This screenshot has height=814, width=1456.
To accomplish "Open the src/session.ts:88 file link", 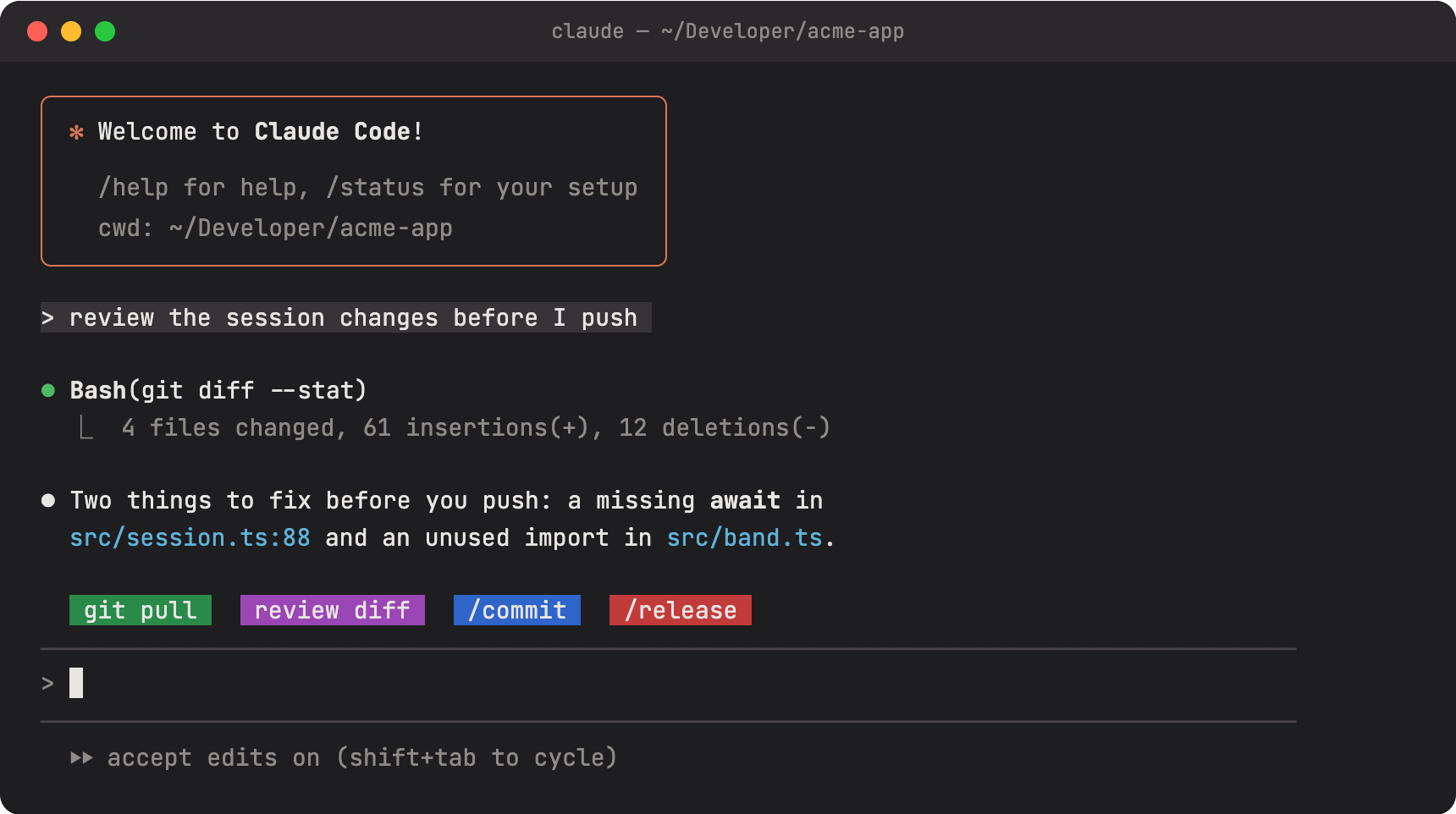I will (190, 537).
